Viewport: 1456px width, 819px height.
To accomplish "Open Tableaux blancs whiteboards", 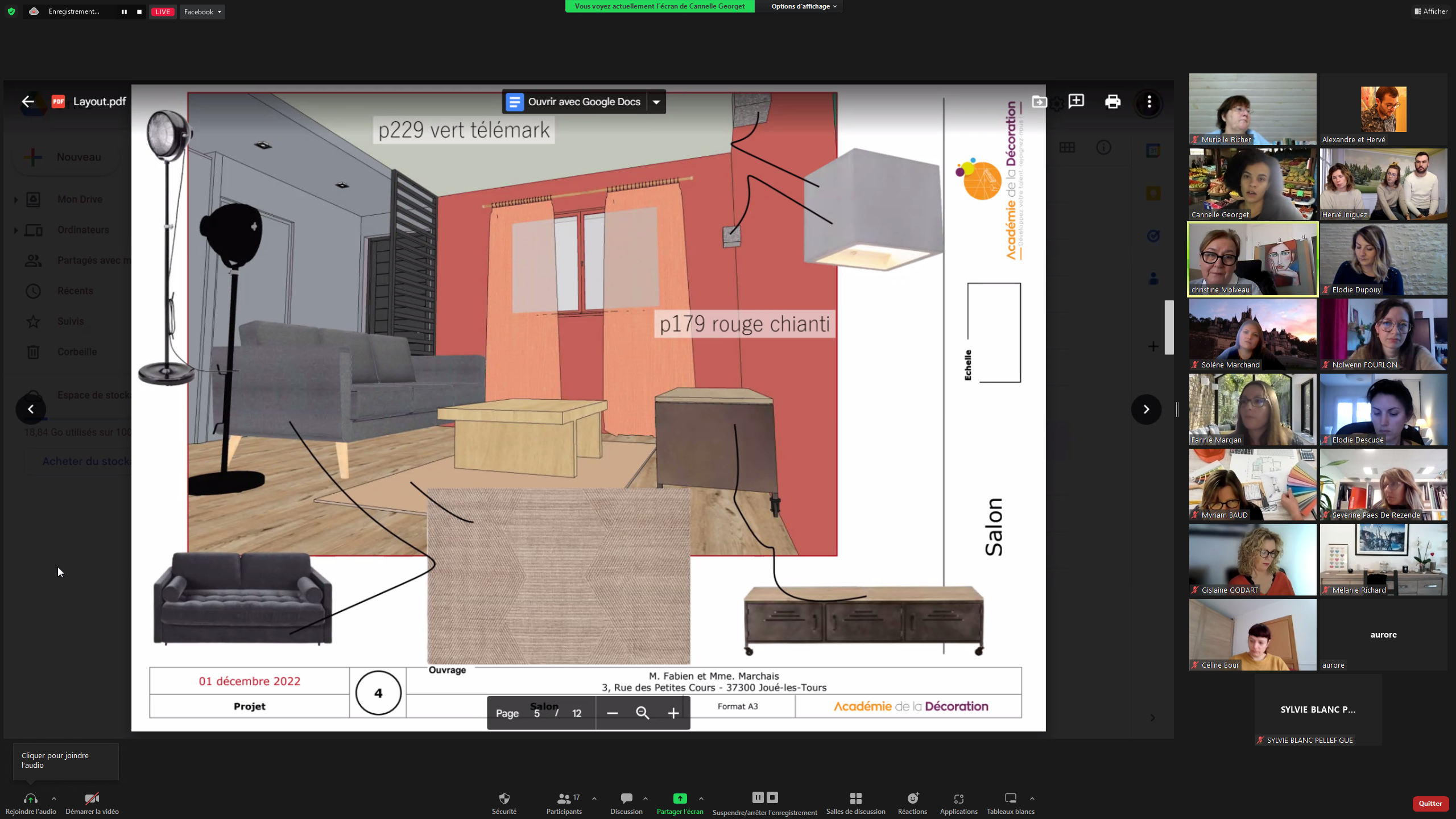I will click(1011, 803).
